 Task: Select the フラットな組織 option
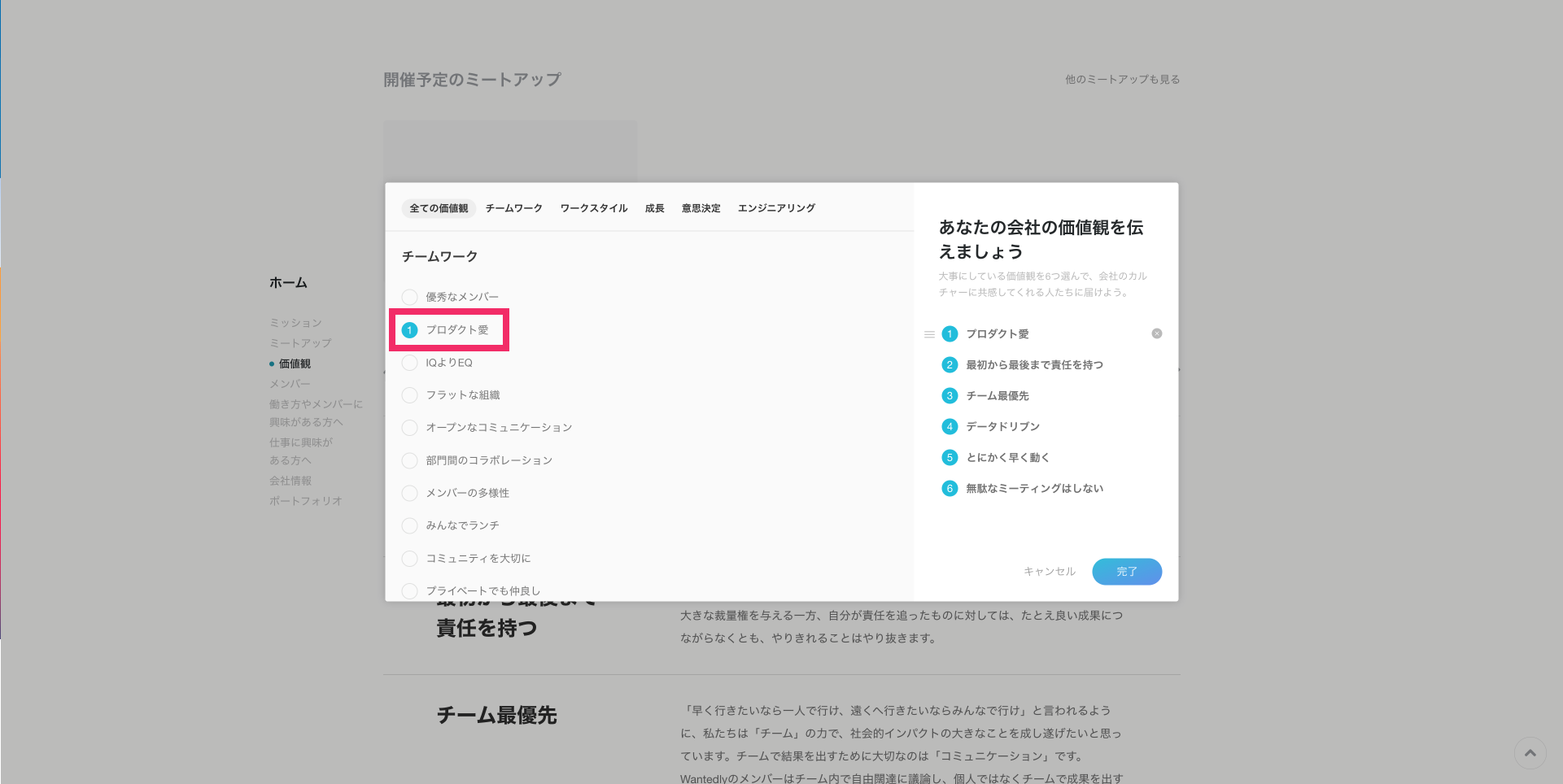451,395
